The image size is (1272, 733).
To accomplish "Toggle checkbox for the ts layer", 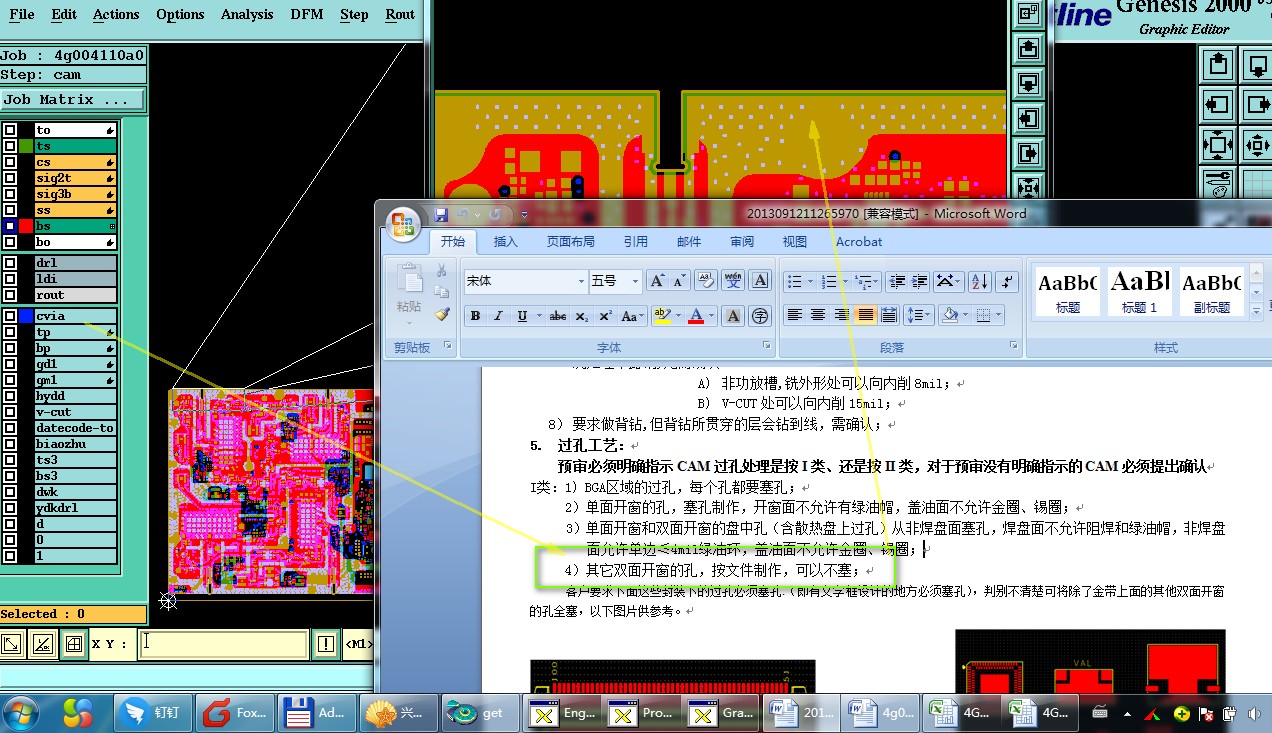I will pos(9,146).
